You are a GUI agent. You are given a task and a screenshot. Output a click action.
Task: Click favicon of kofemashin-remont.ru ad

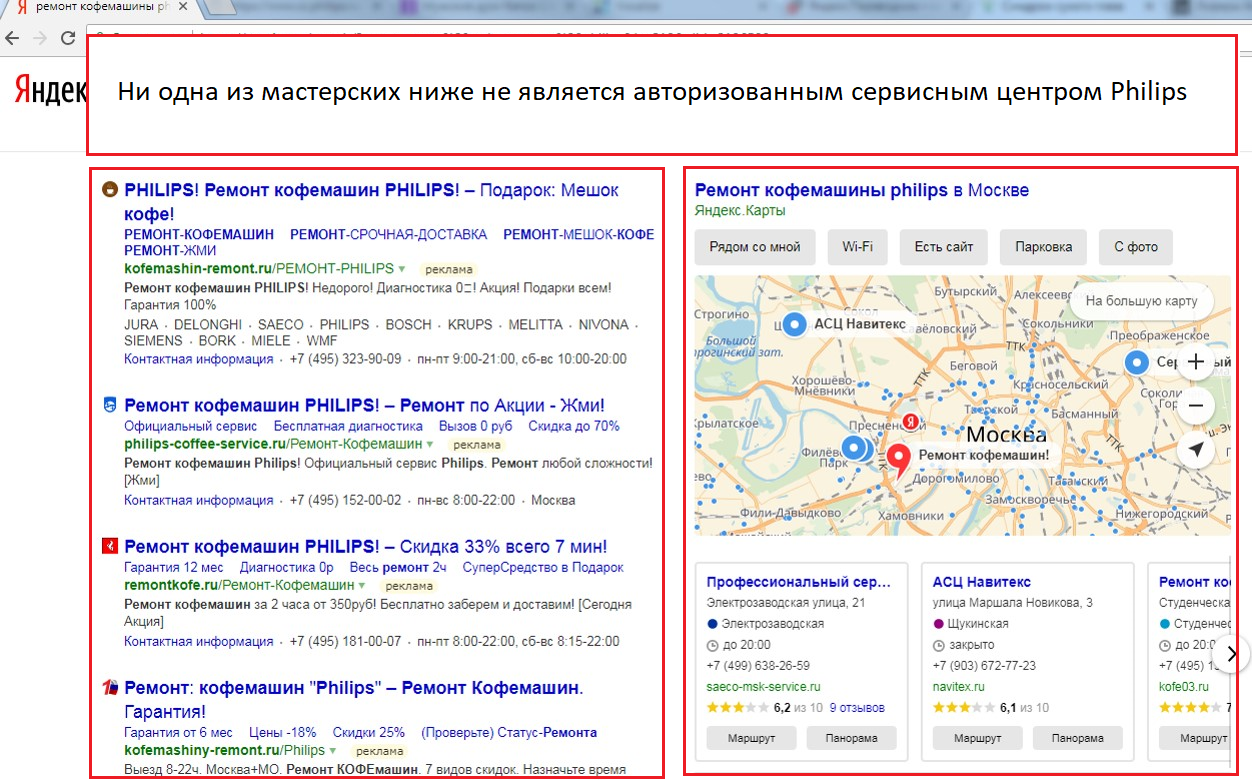[x=111, y=189]
